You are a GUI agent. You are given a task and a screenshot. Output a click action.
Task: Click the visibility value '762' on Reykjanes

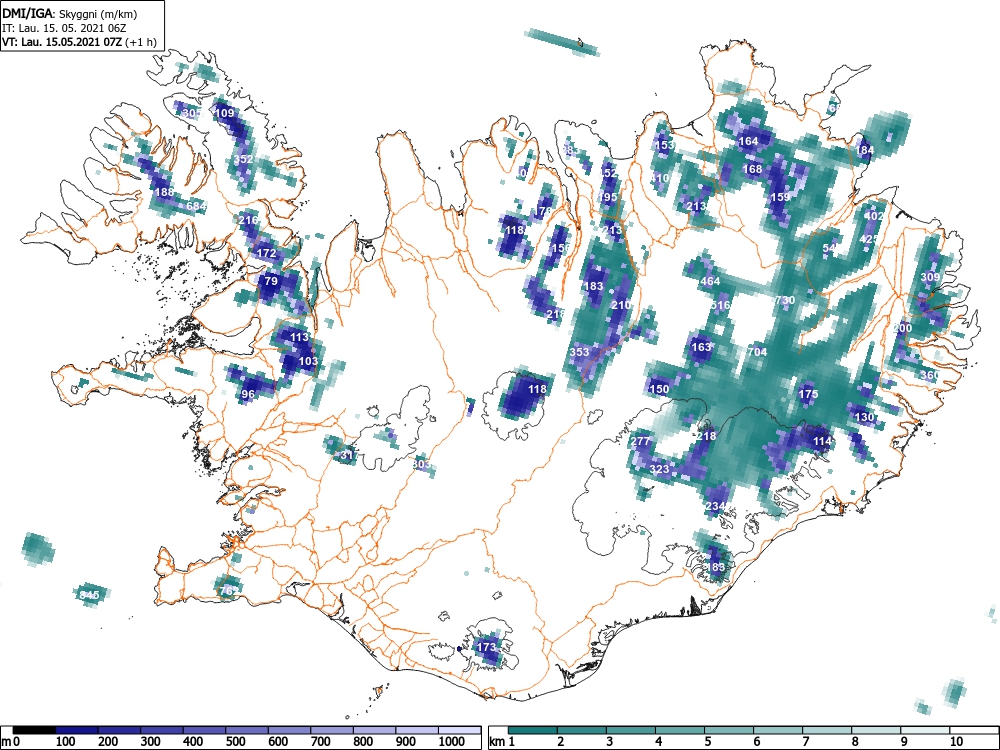tap(229, 591)
